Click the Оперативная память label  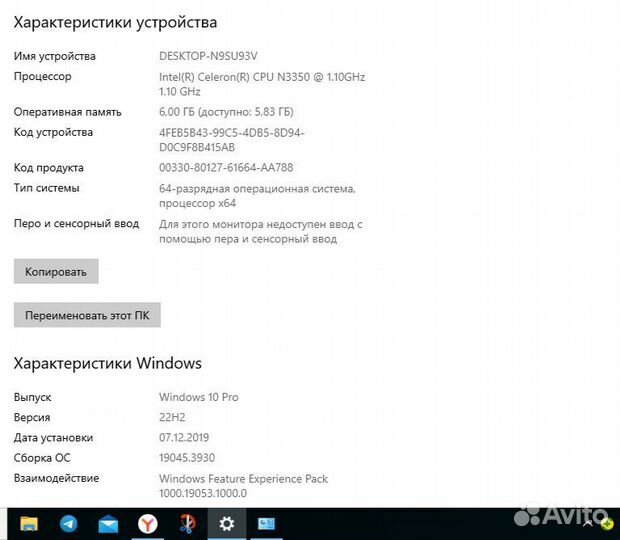pyautogui.click(x=68, y=112)
